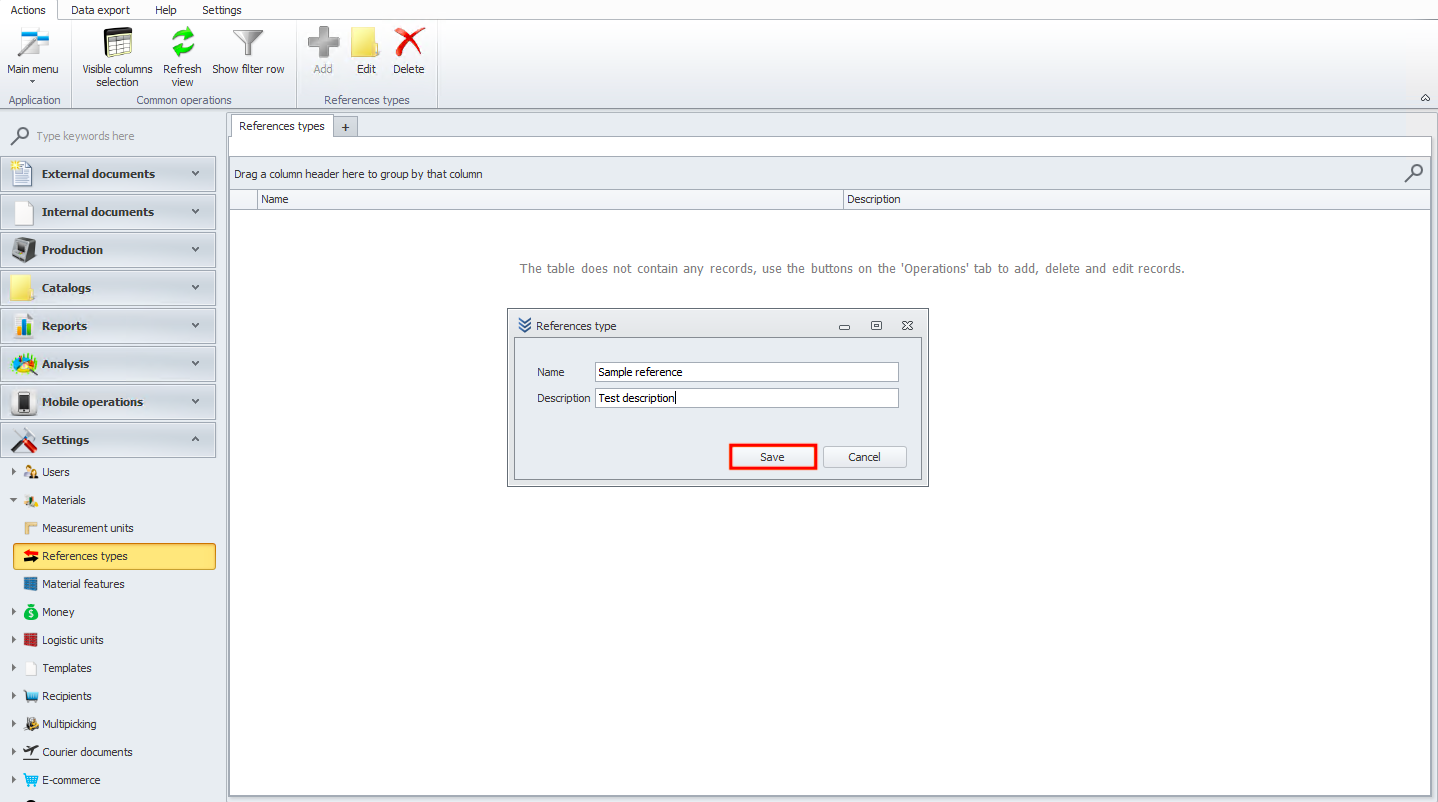Screen dimensions: 1438x802
Task: Sort by the Description column header
Action: point(1136,199)
